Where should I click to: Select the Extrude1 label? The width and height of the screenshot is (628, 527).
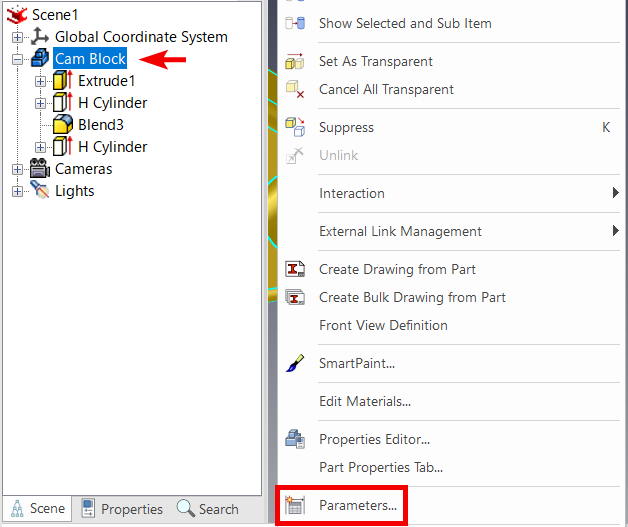point(107,80)
